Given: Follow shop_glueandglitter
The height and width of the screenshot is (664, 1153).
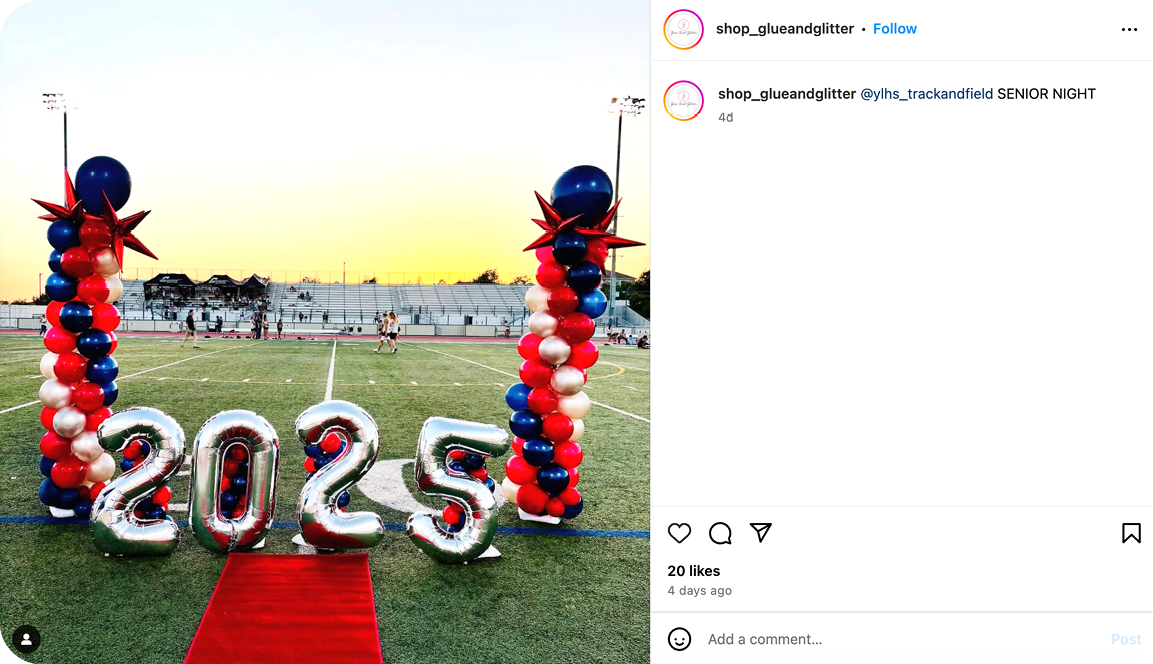Looking at the screenshot, I should (x=894, y=29).
